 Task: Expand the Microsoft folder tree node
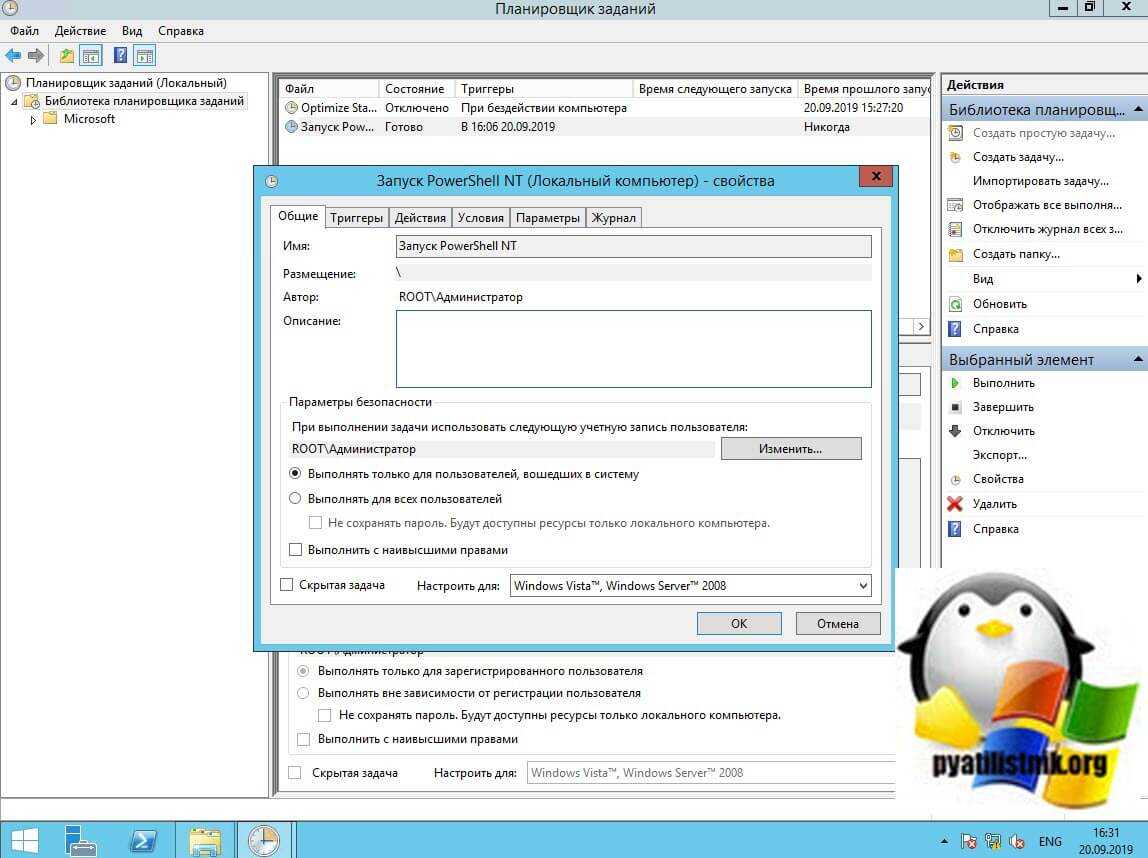(33, 120)
